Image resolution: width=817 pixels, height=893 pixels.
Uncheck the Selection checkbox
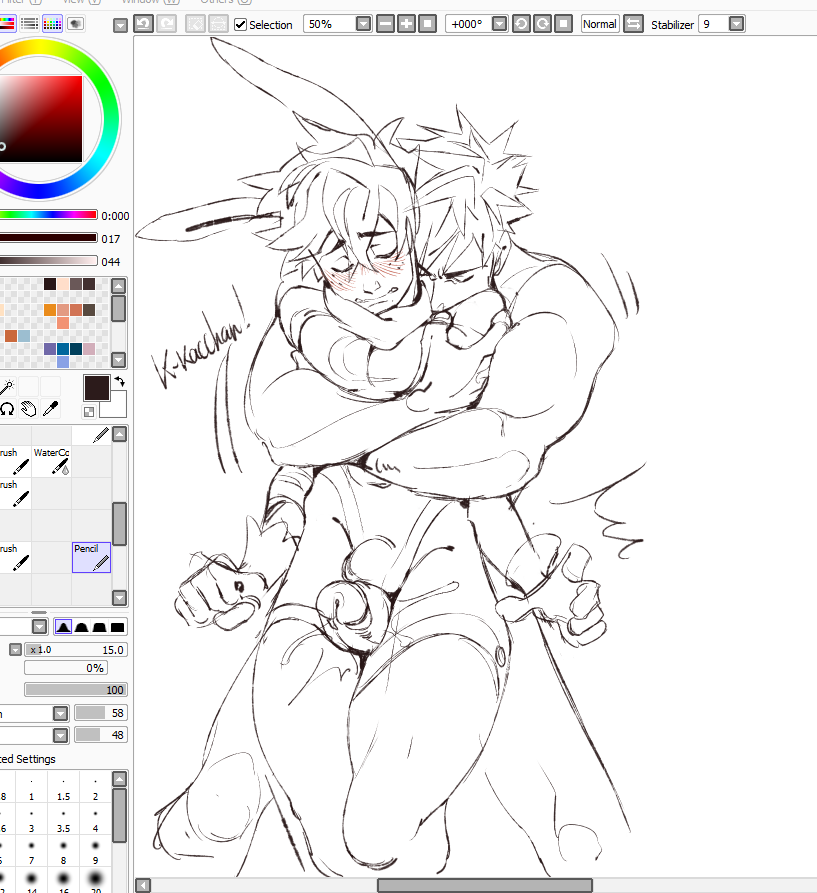click(x=241, y=24)
